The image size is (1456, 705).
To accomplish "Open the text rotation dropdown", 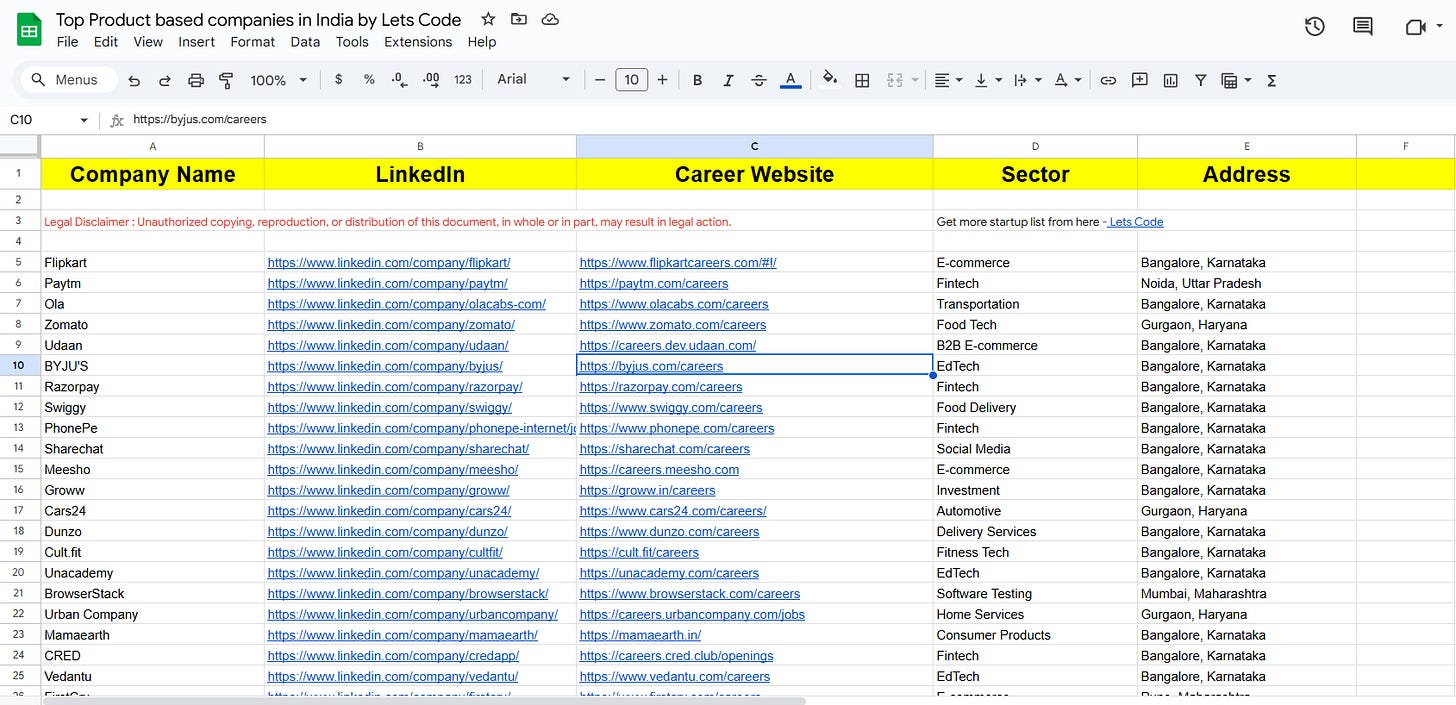I will 1067,80.
